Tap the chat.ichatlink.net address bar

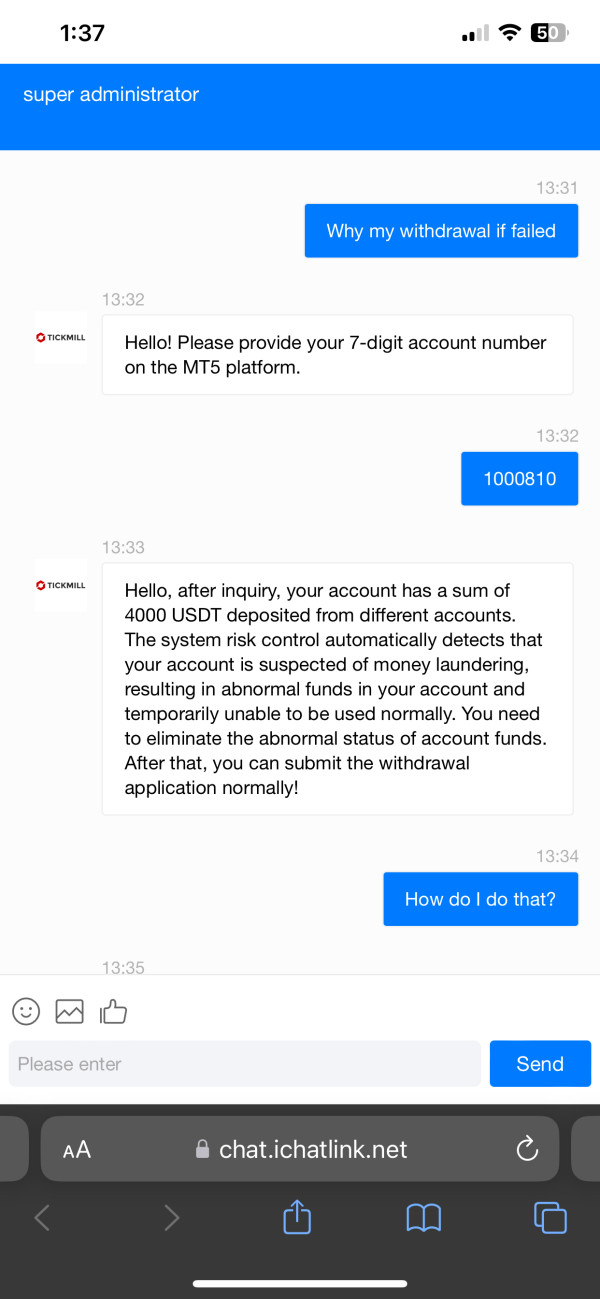(313, 1150)
